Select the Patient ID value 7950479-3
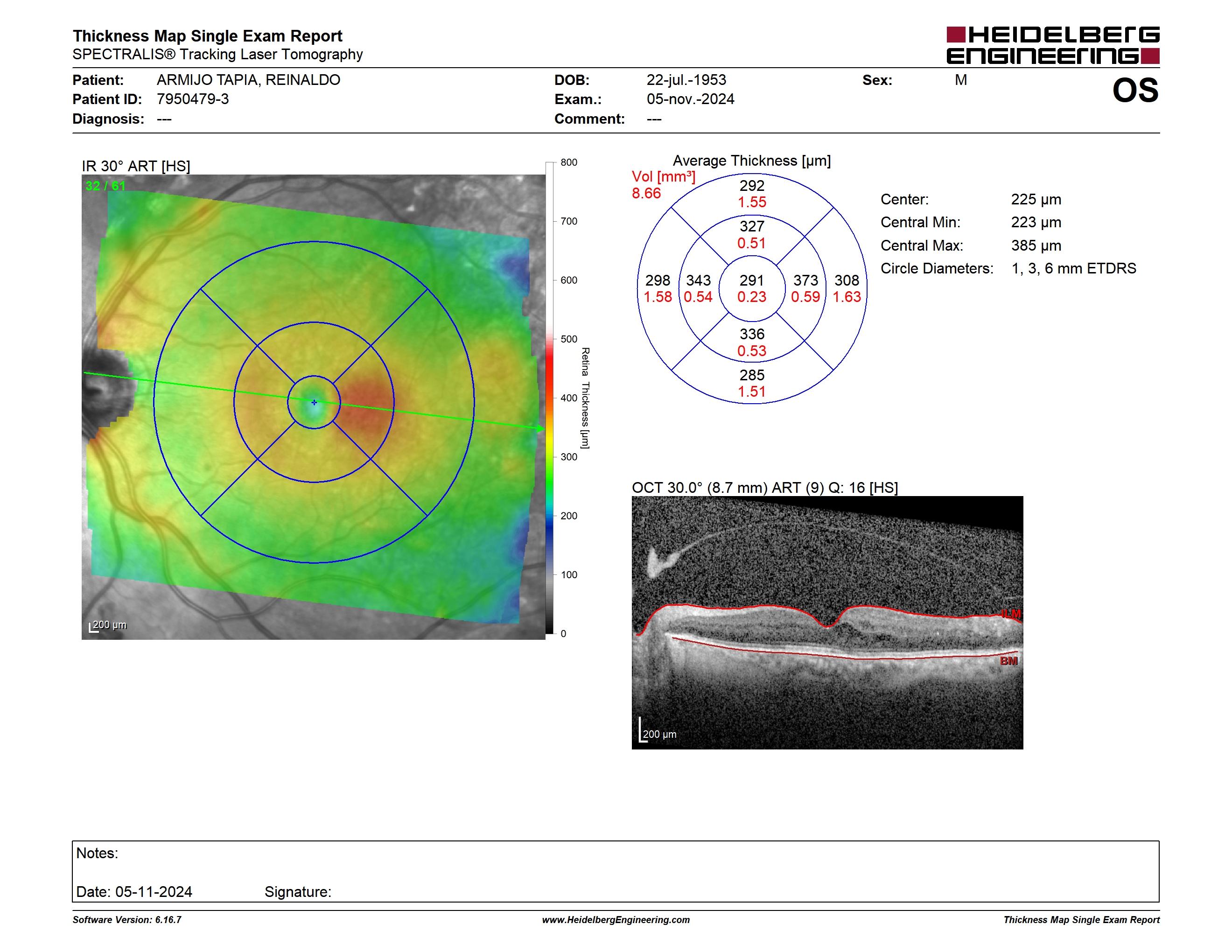Screen dimensions: 1232x952 point(192,98)
